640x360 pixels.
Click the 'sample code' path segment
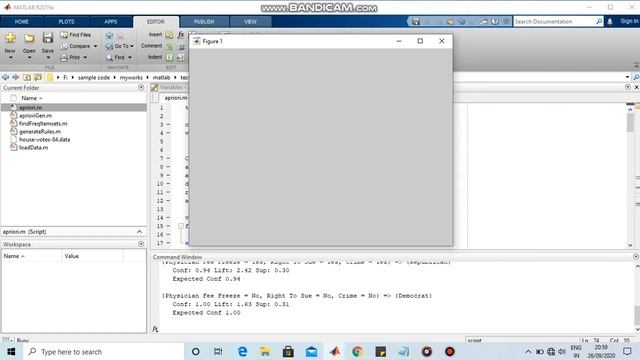pyautogui.click(x=94, y=78)
